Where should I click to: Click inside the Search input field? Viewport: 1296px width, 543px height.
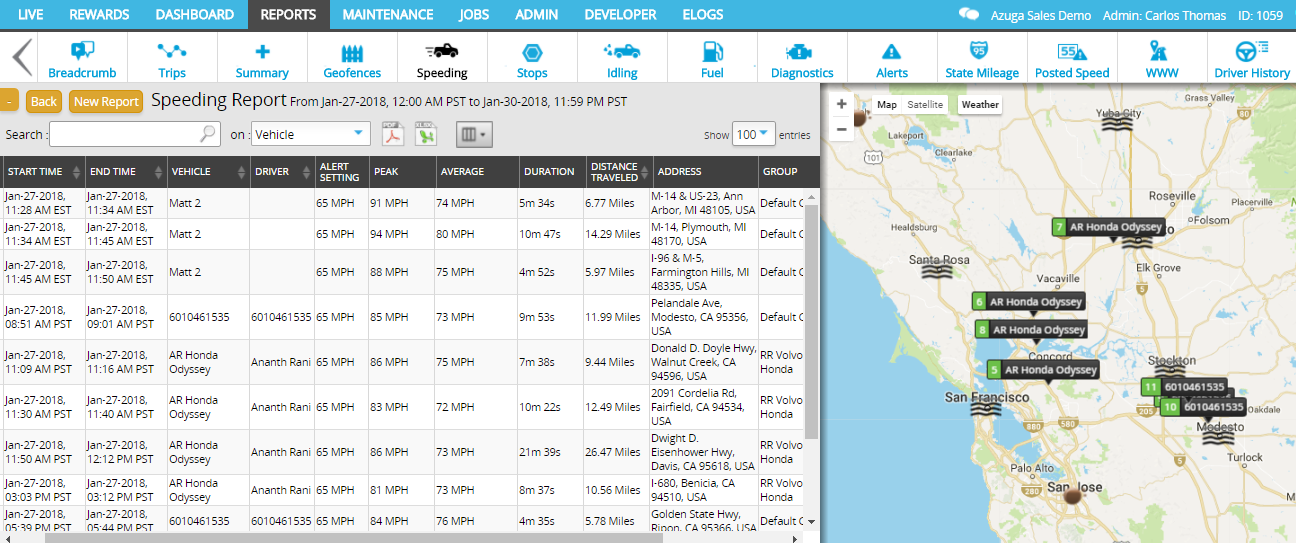pos(125,134)
